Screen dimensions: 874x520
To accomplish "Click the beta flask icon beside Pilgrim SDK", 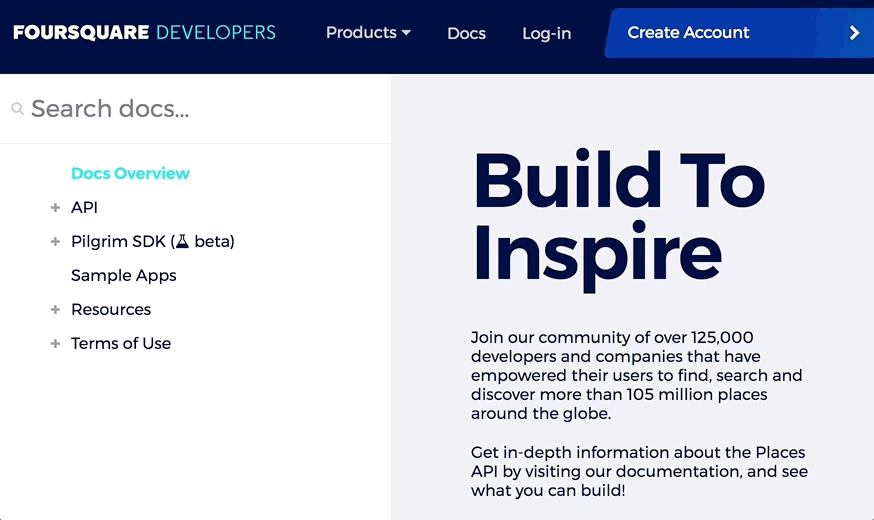I will [x=182, y=241].
